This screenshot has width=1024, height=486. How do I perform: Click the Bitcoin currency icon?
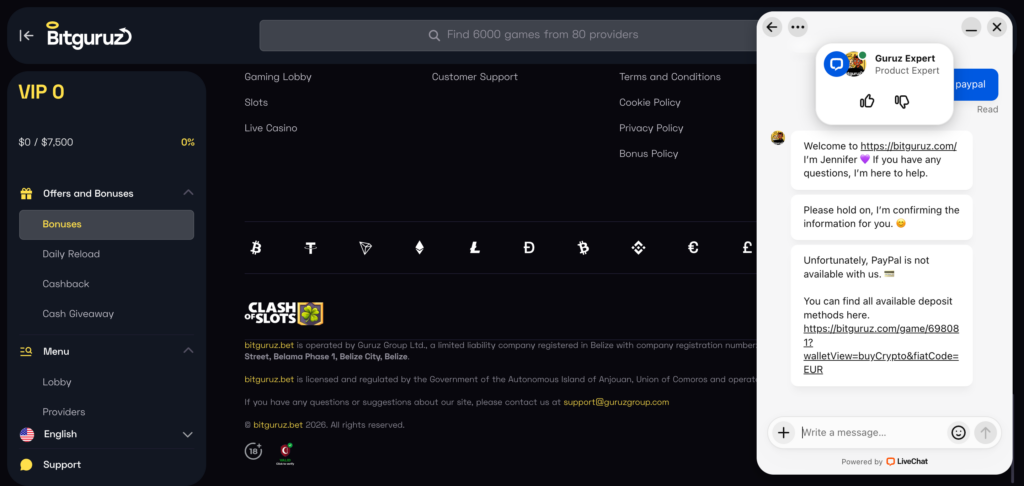point(256,248)
